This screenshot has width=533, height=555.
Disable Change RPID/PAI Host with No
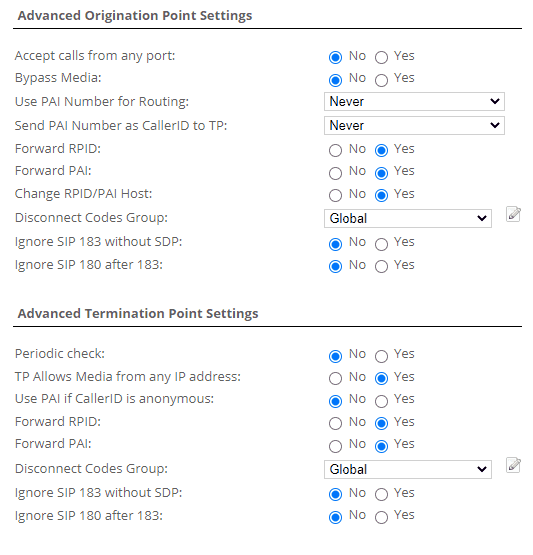[x=336, y=195]
